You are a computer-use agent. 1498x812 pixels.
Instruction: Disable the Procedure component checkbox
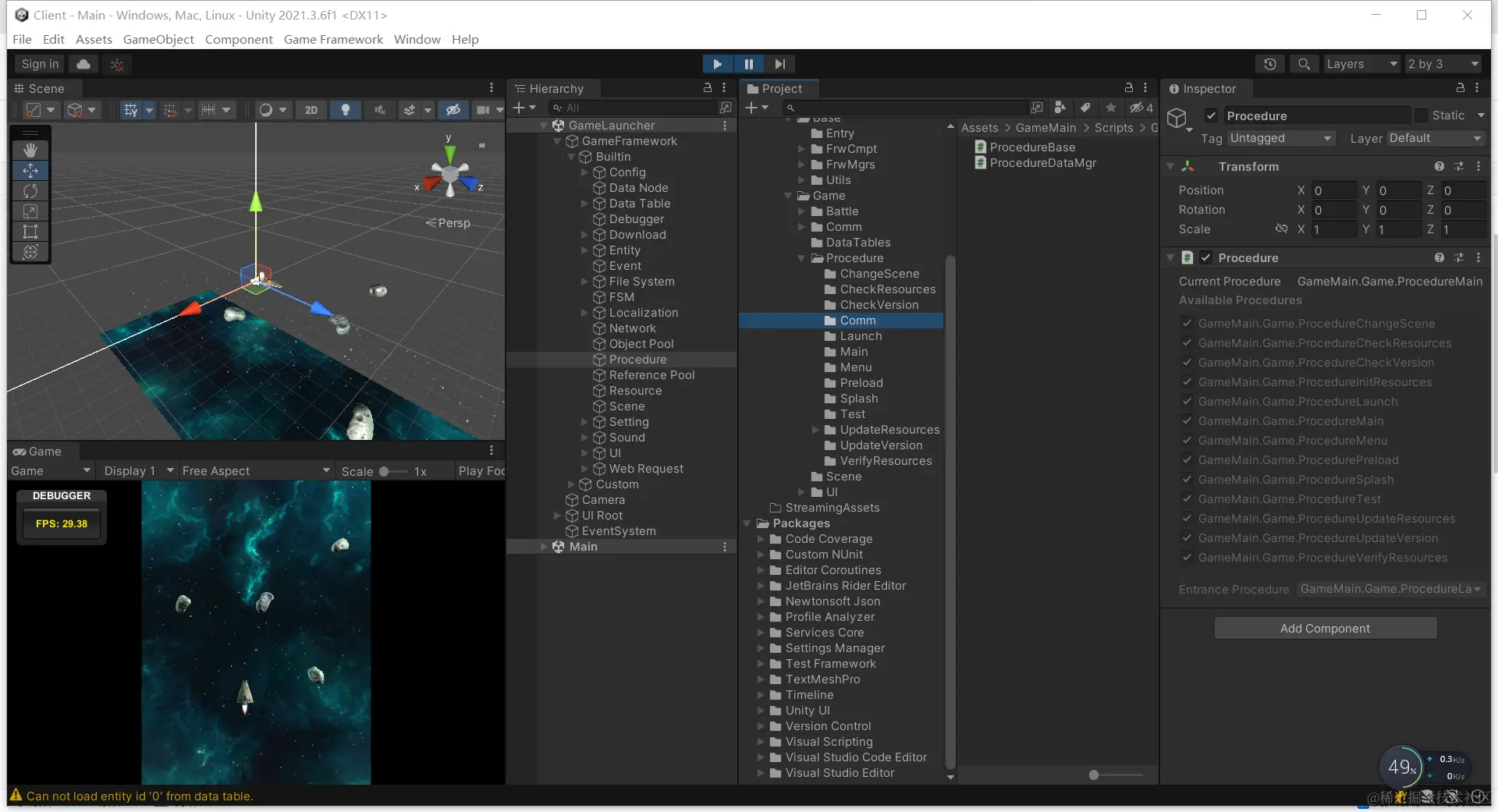pos(1205,257)
